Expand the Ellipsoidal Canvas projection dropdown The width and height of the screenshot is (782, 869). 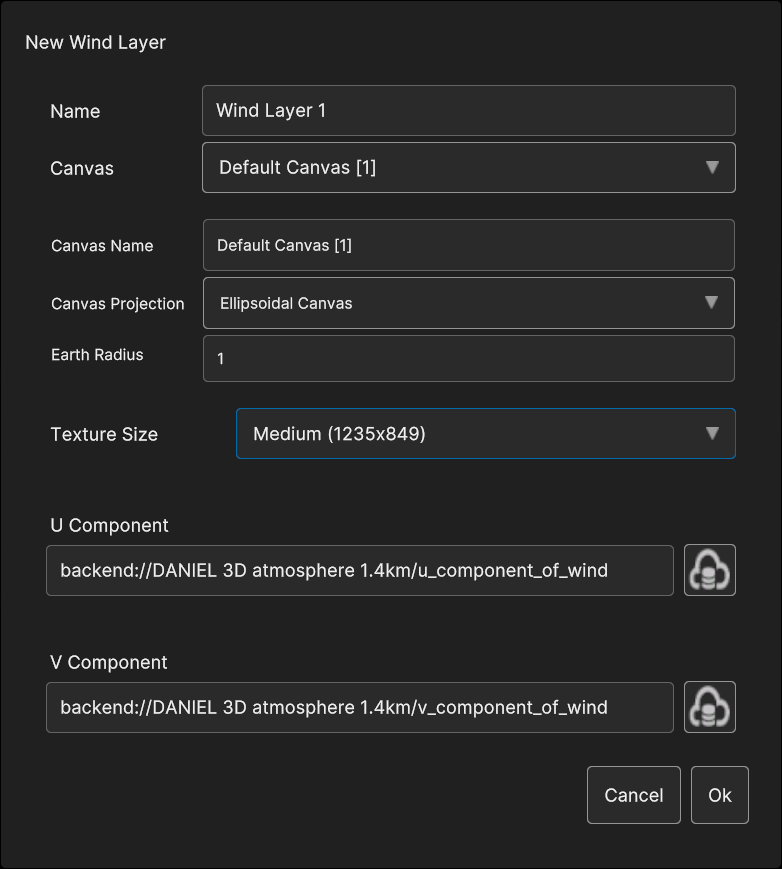469,303
